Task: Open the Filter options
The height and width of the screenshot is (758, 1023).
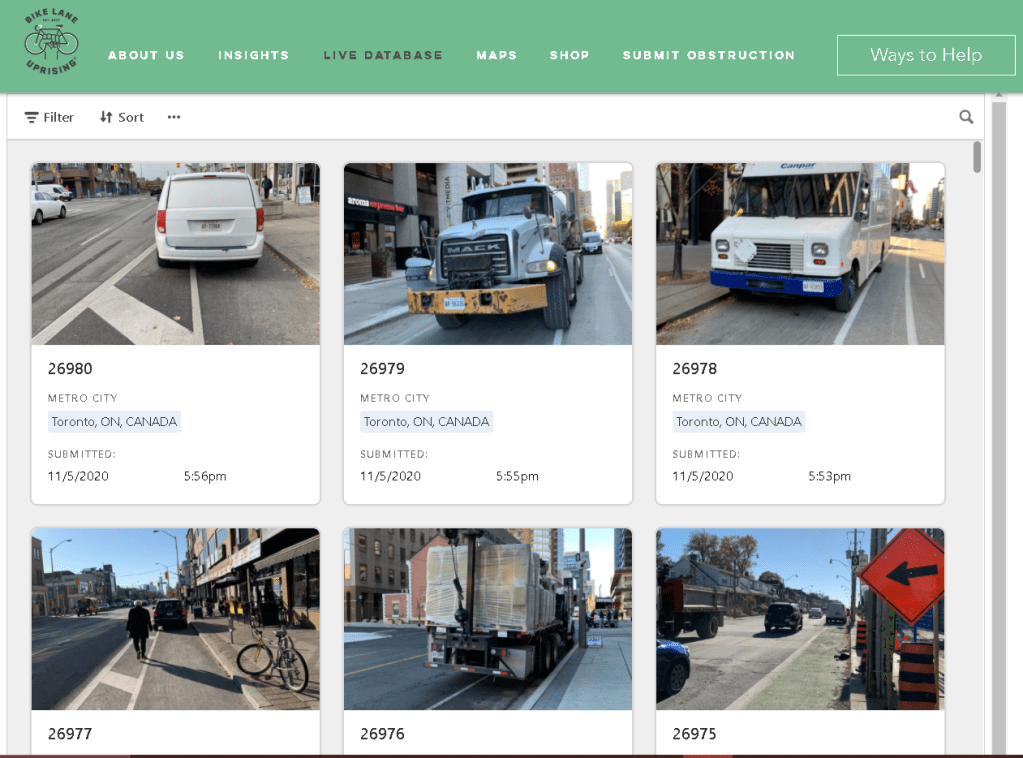Action: [49, 117]
